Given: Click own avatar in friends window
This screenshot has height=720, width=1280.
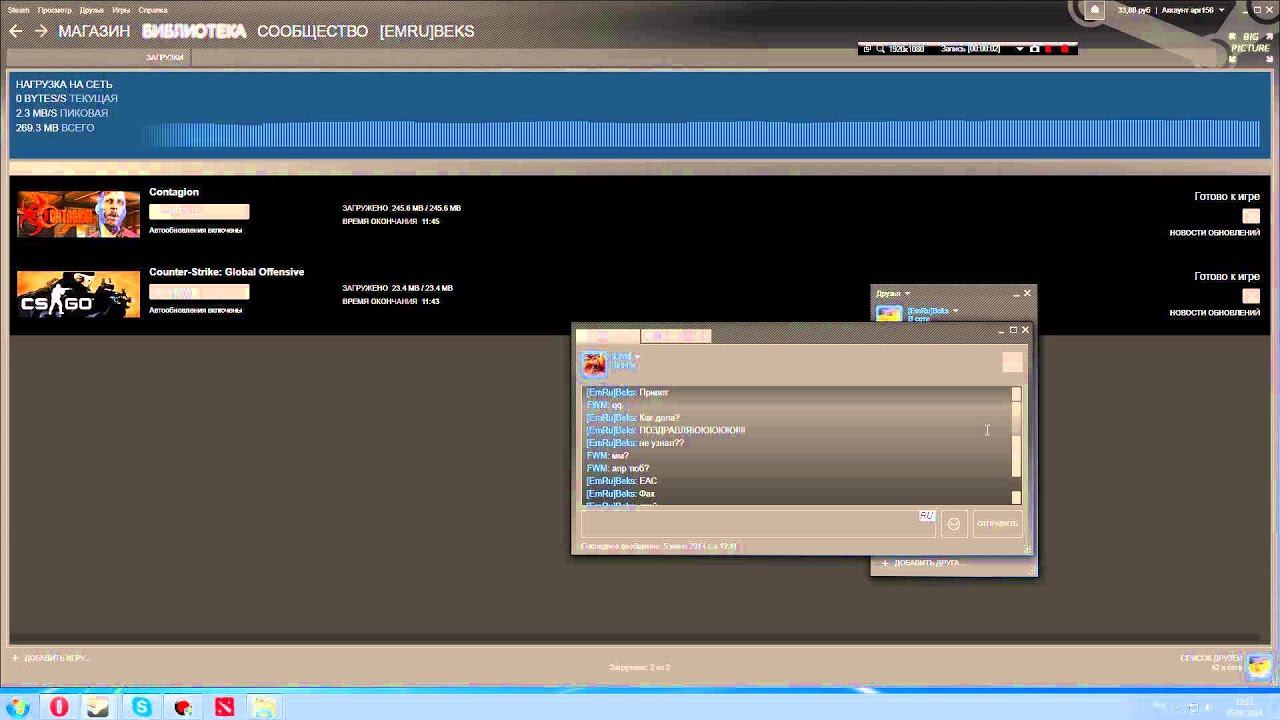Looking at the screenshot, I should click(x=888, y=314).
